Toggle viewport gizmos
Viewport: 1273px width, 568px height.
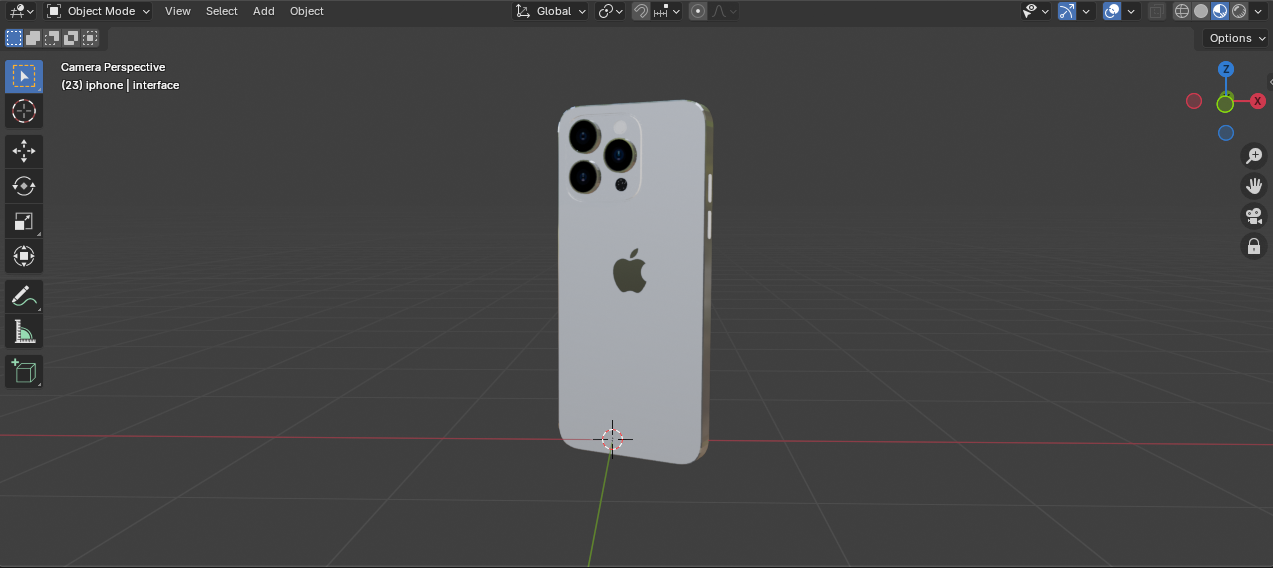[1067, 11]
